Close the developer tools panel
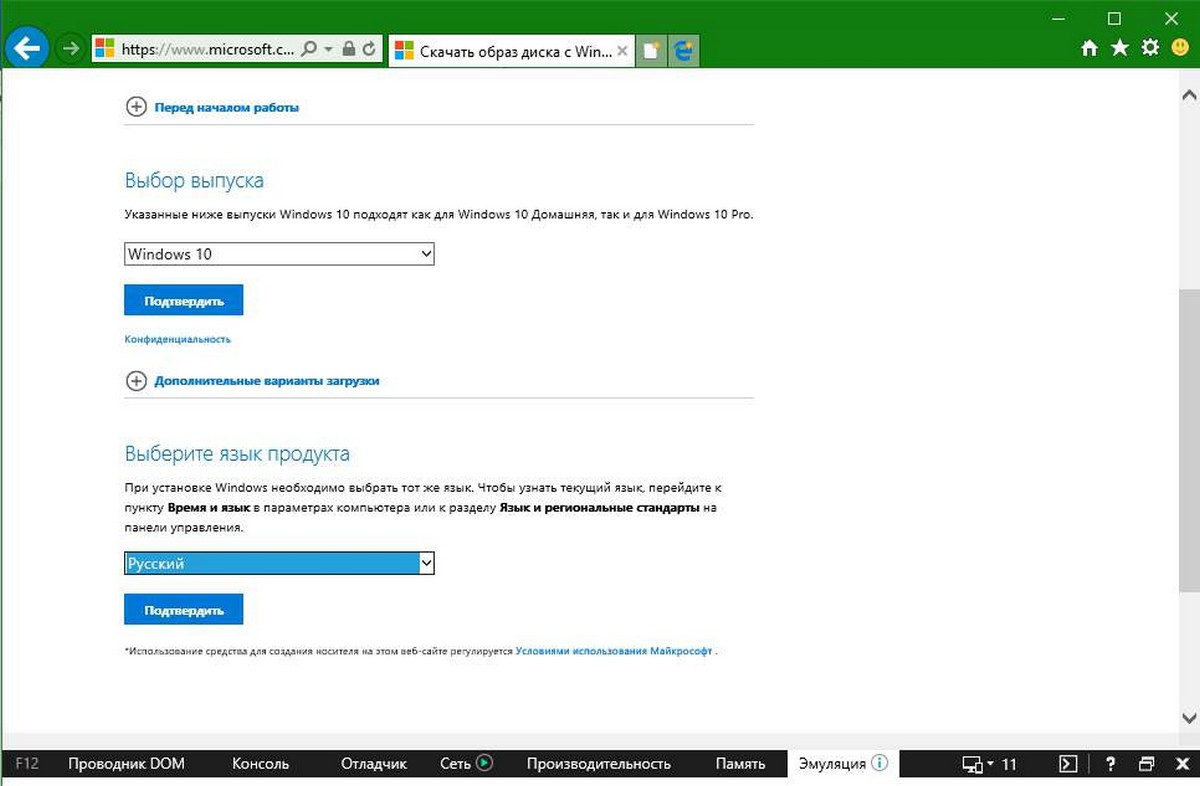1200x786 pixels. tap(1181, 764)
